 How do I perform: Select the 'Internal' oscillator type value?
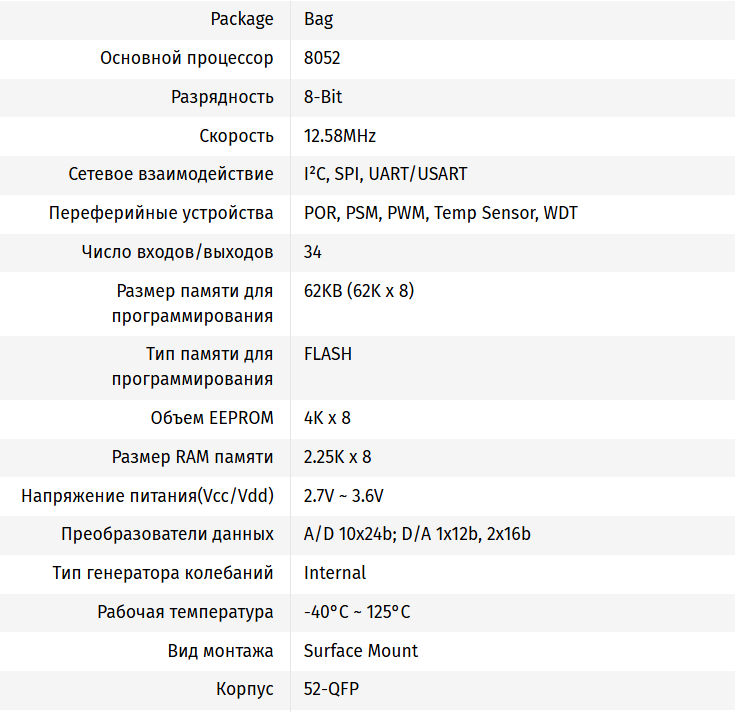click(335, 573)
